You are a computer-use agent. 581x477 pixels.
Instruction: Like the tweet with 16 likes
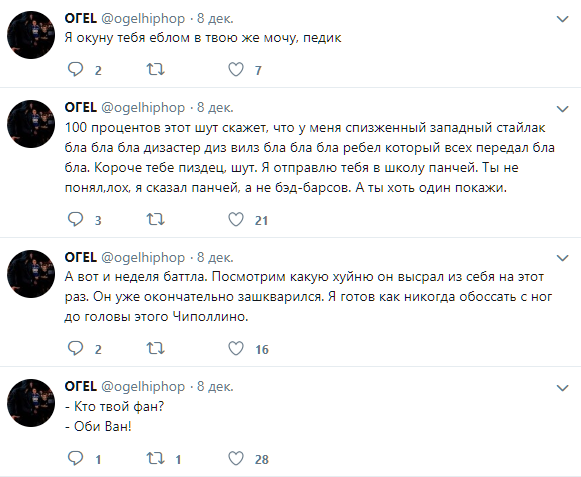pyautogui.click(x=236, y=348)
